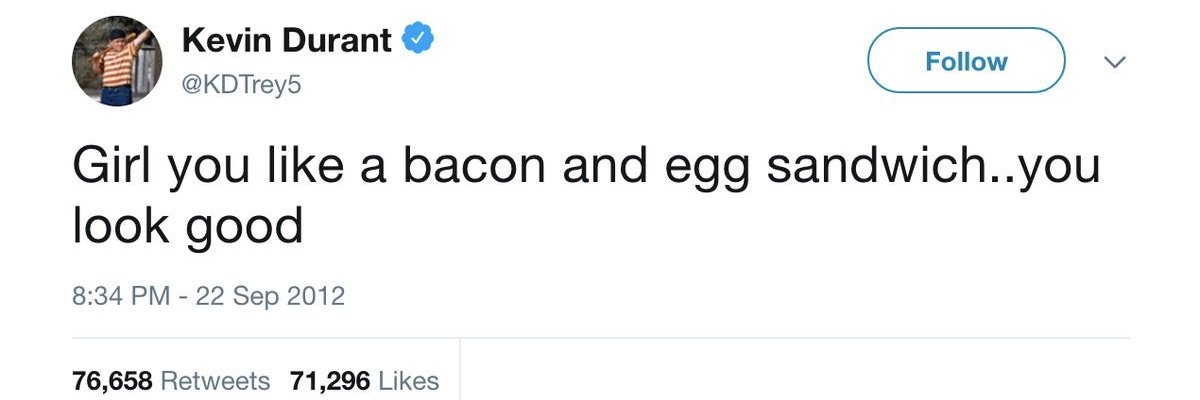Click the Retweets label
Viewport: 1200px width, 400px height.
pos(215,381)
